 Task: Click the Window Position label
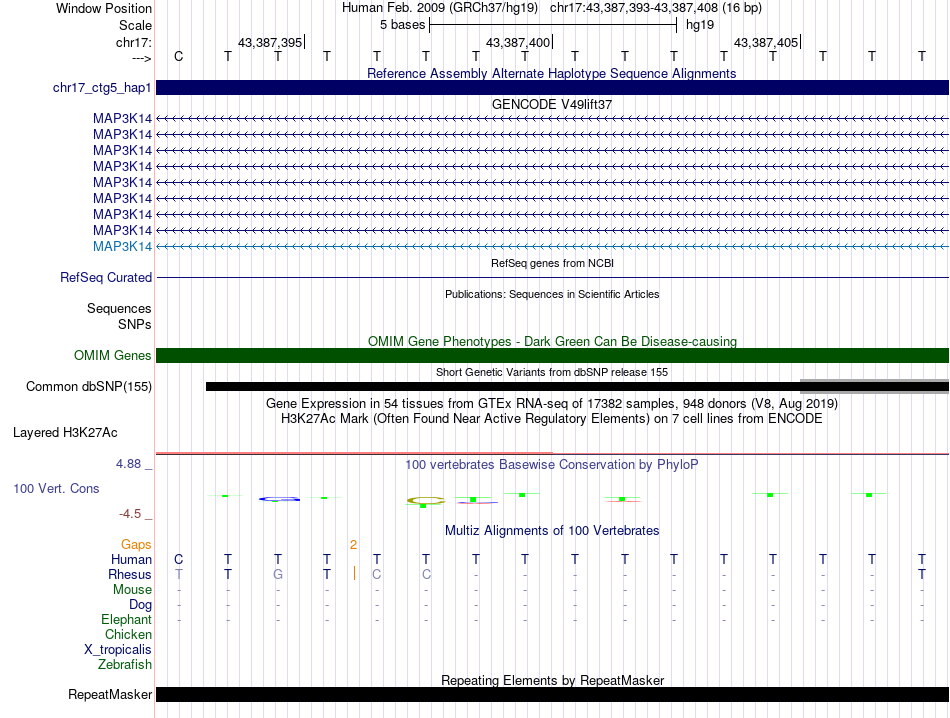click(104, 8)
